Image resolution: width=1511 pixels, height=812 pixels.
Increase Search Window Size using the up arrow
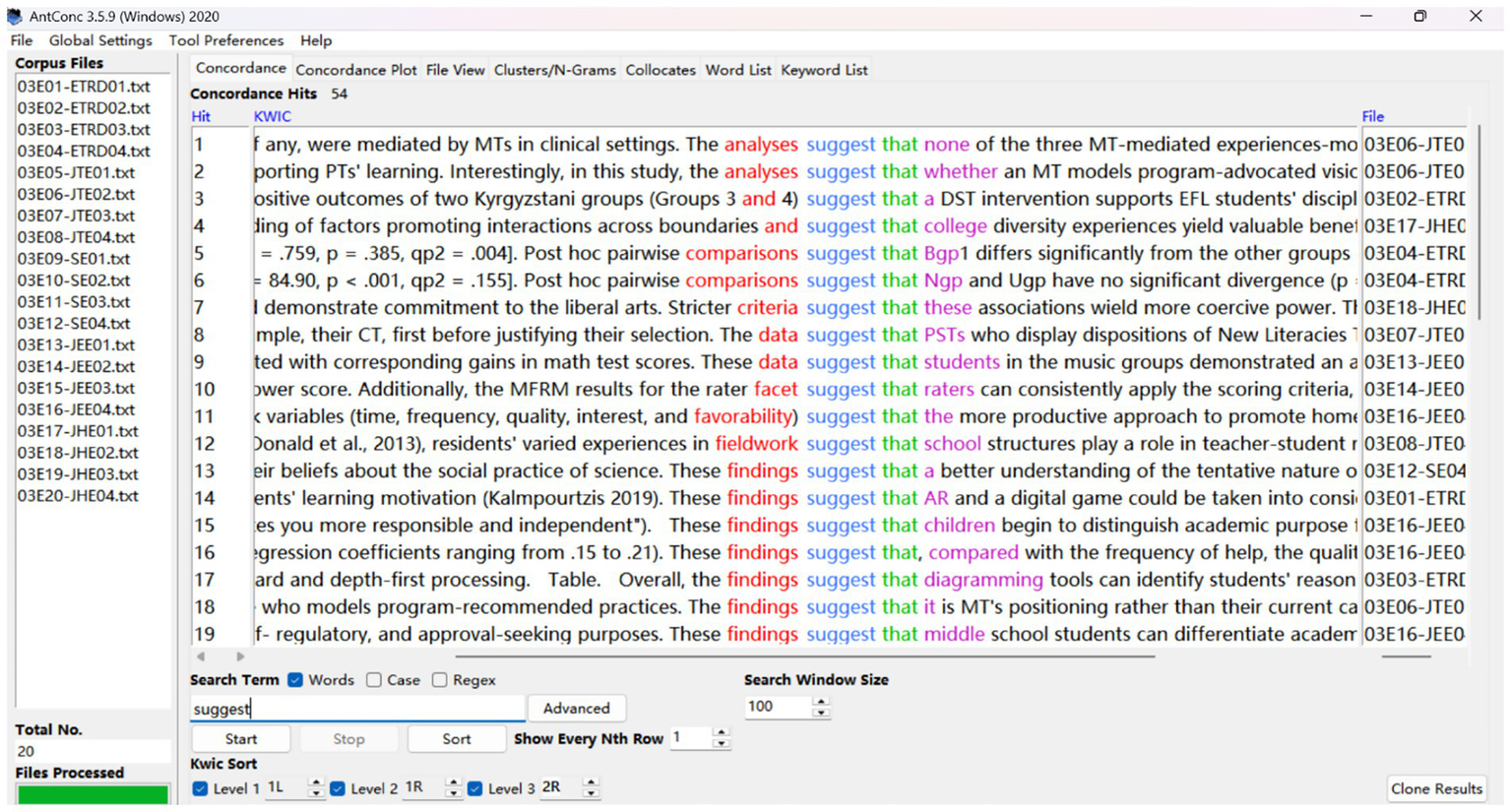click(820, 701)
